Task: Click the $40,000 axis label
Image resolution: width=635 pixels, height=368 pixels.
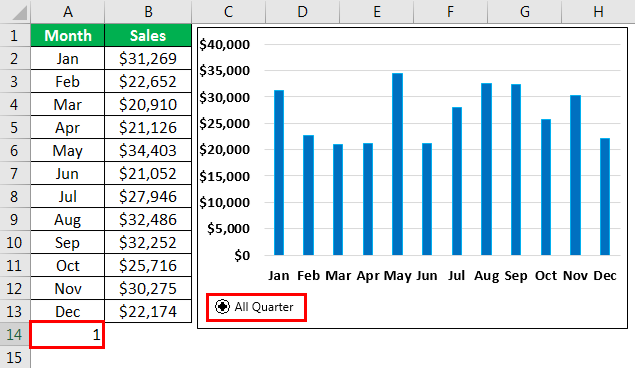Action: pos(224,44)
